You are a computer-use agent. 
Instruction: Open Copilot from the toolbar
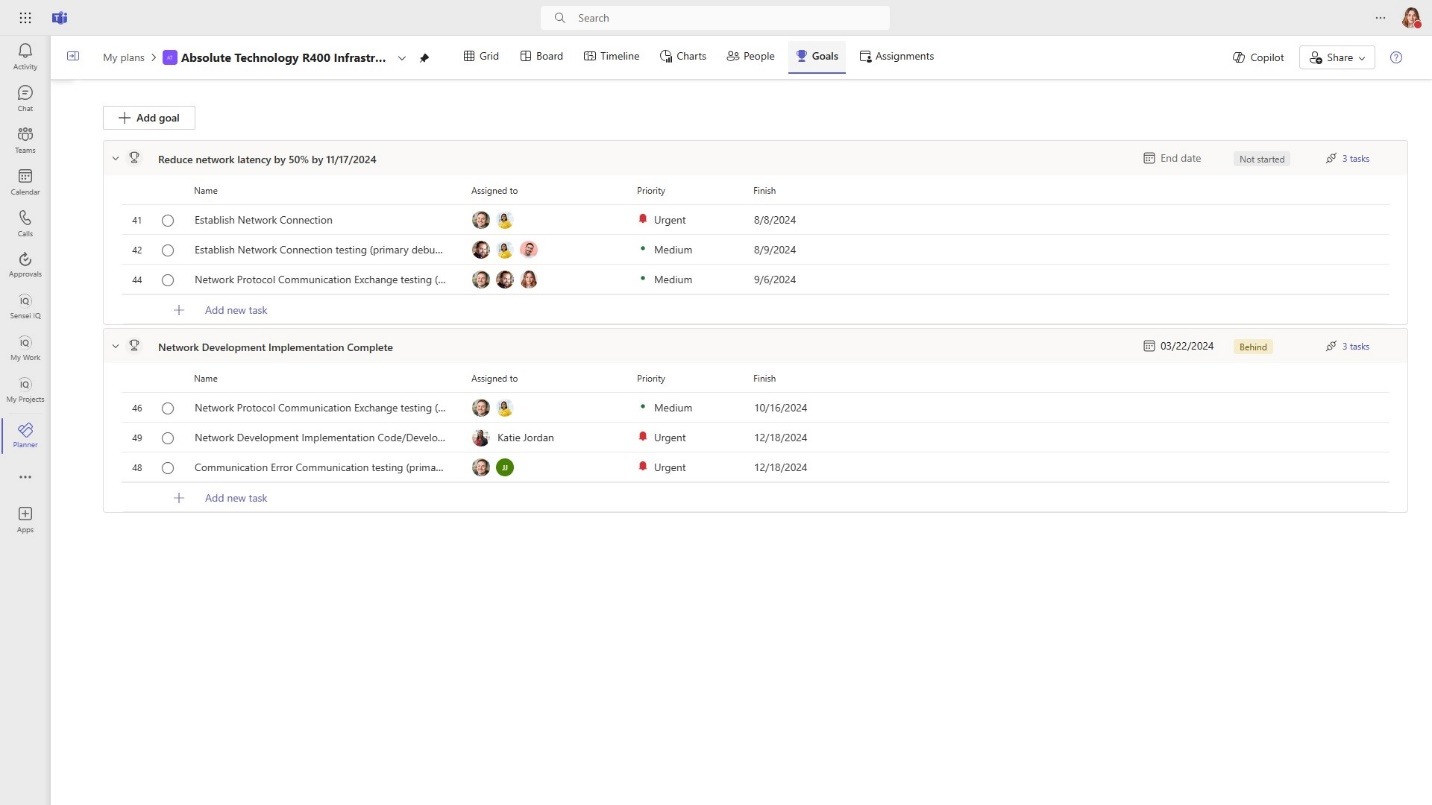point(1258,57)
